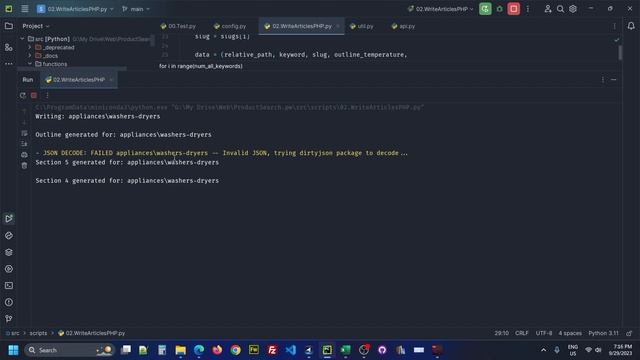Screen dimensions: 640x360
Task: Open the main hamburger menu
Action: pyautogui.click(x=24, y=9)
